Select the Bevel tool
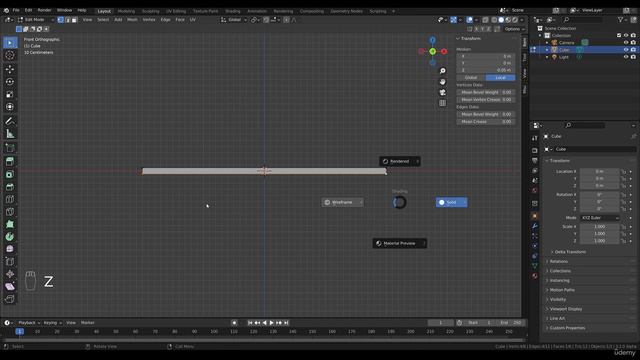640x360 pixels. pyautogui.click(x=10, y=187)
